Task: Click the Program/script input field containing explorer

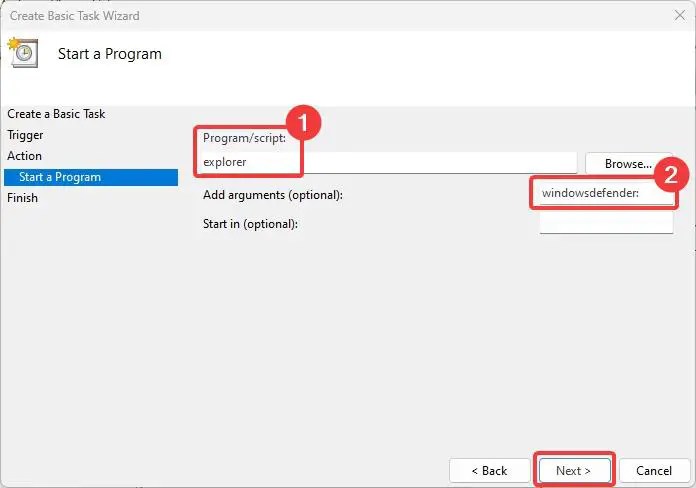Action: tap(388, 163)
